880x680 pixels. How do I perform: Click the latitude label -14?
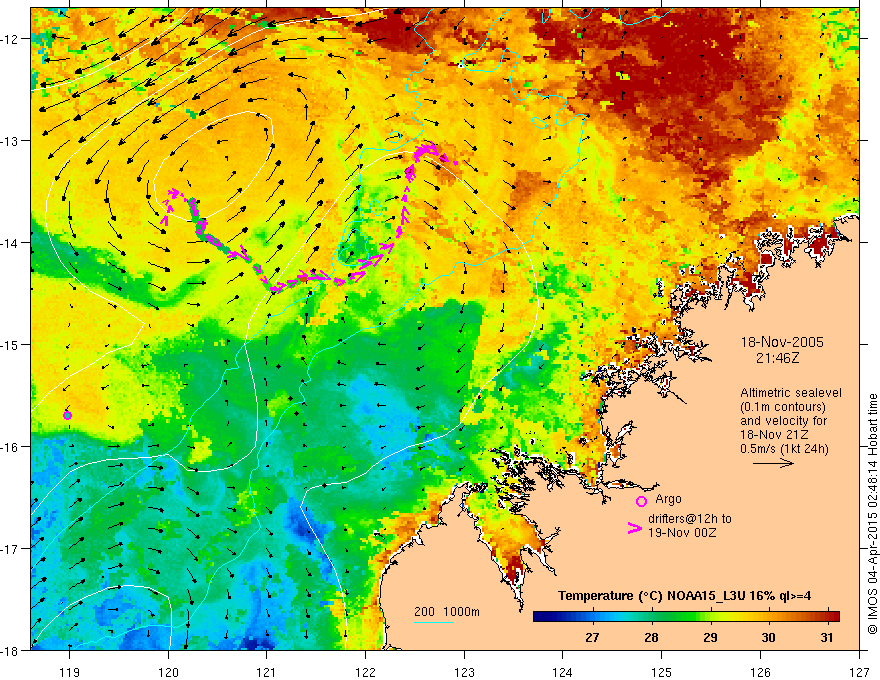pos(11,242)
